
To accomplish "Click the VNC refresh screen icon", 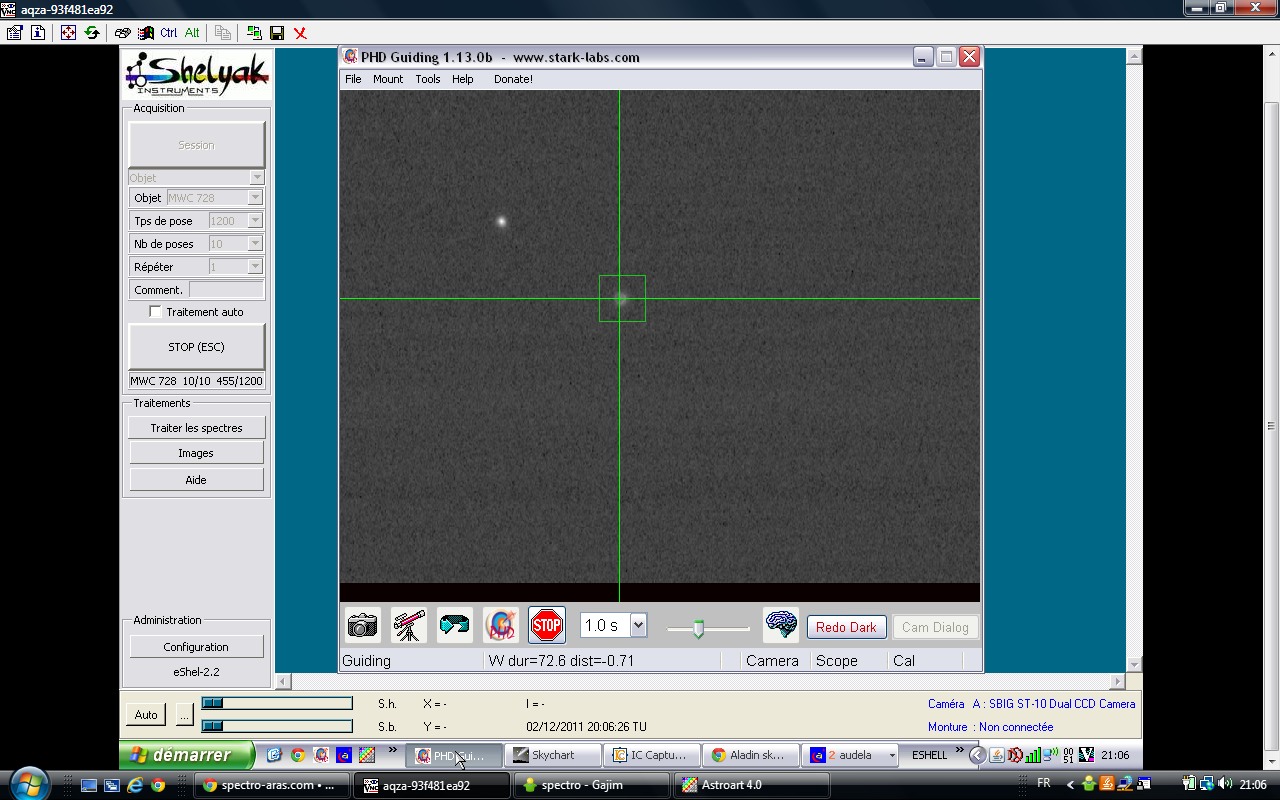I will pyautogui.click(x=92, y=33).
